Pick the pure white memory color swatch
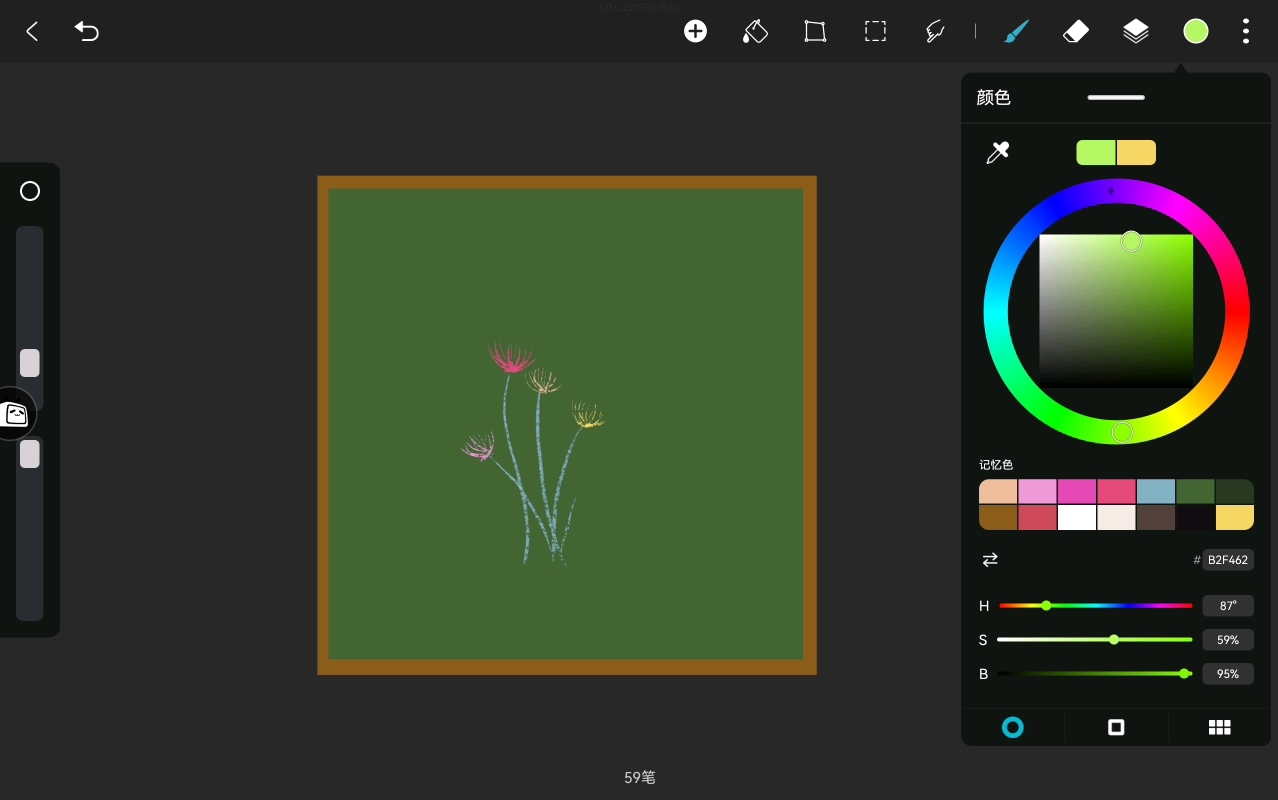1278x800 pixels. (1077, 517)
